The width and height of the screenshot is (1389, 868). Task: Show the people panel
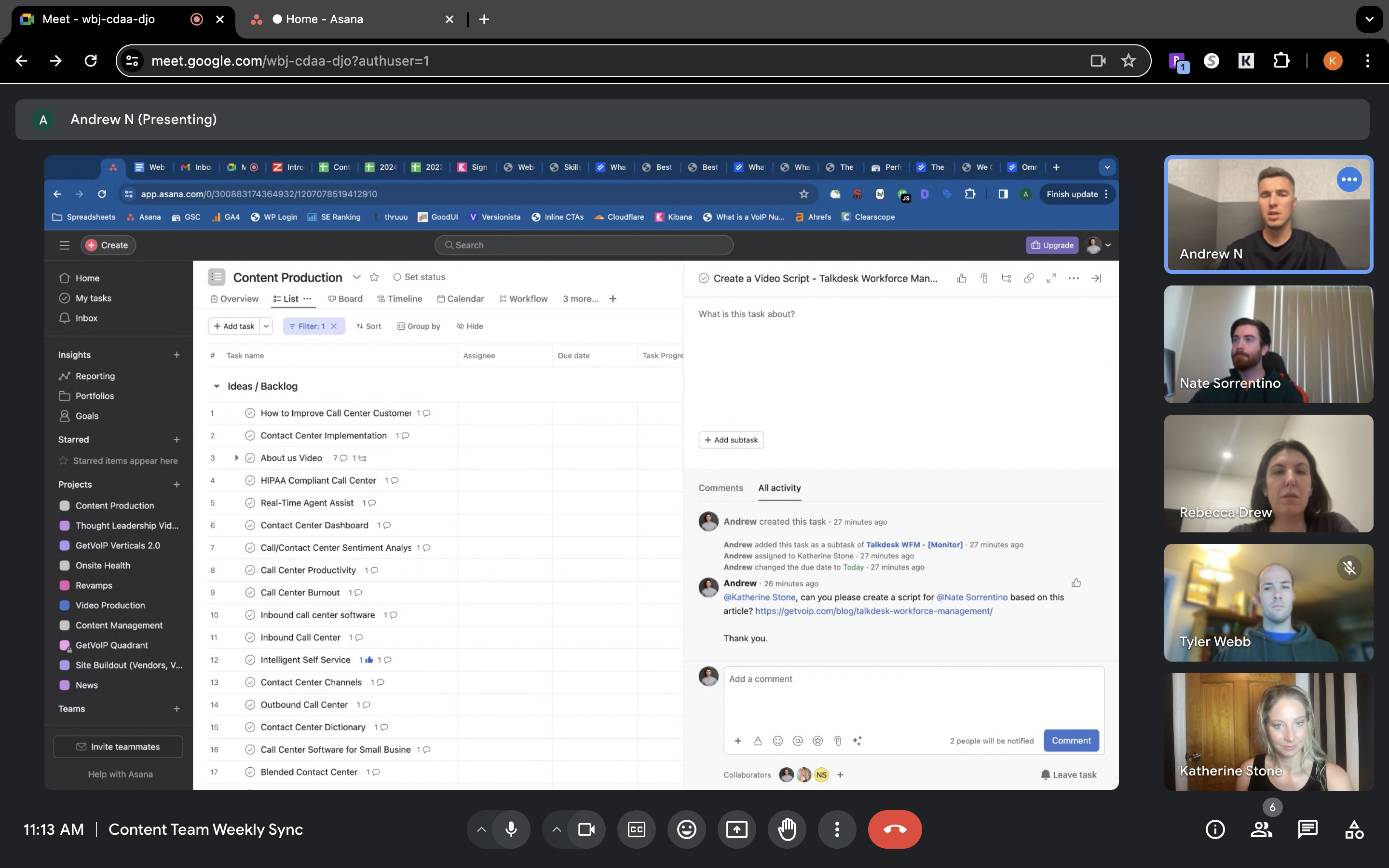(x=1262, y=829)
